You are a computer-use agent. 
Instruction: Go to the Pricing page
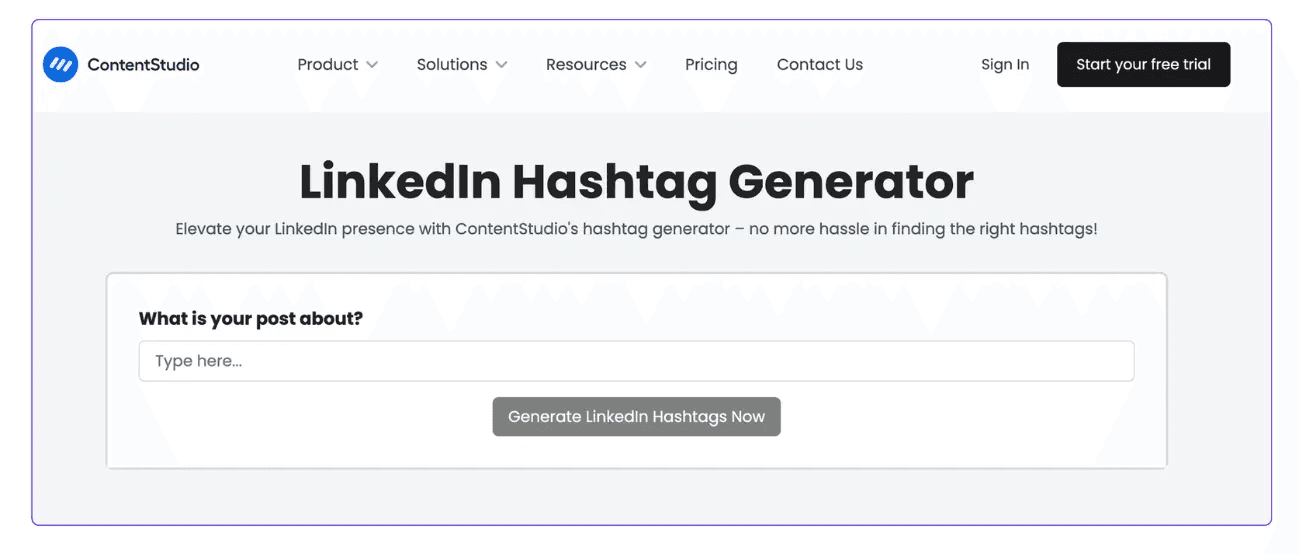pyautogui.click(x=711, y=65)
